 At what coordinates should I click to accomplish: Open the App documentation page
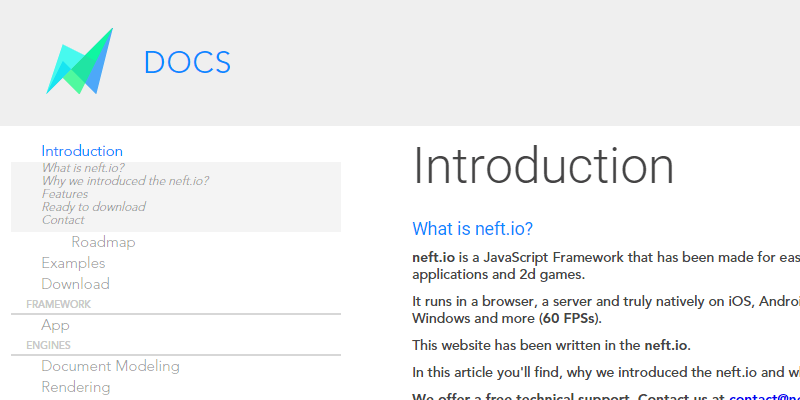[x=55, y=325]
